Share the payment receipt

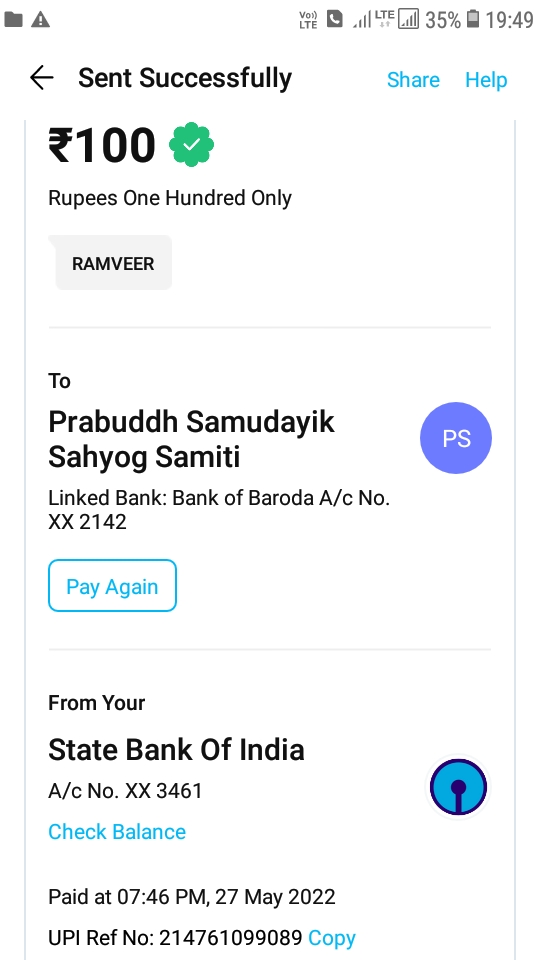coord(413,80)
